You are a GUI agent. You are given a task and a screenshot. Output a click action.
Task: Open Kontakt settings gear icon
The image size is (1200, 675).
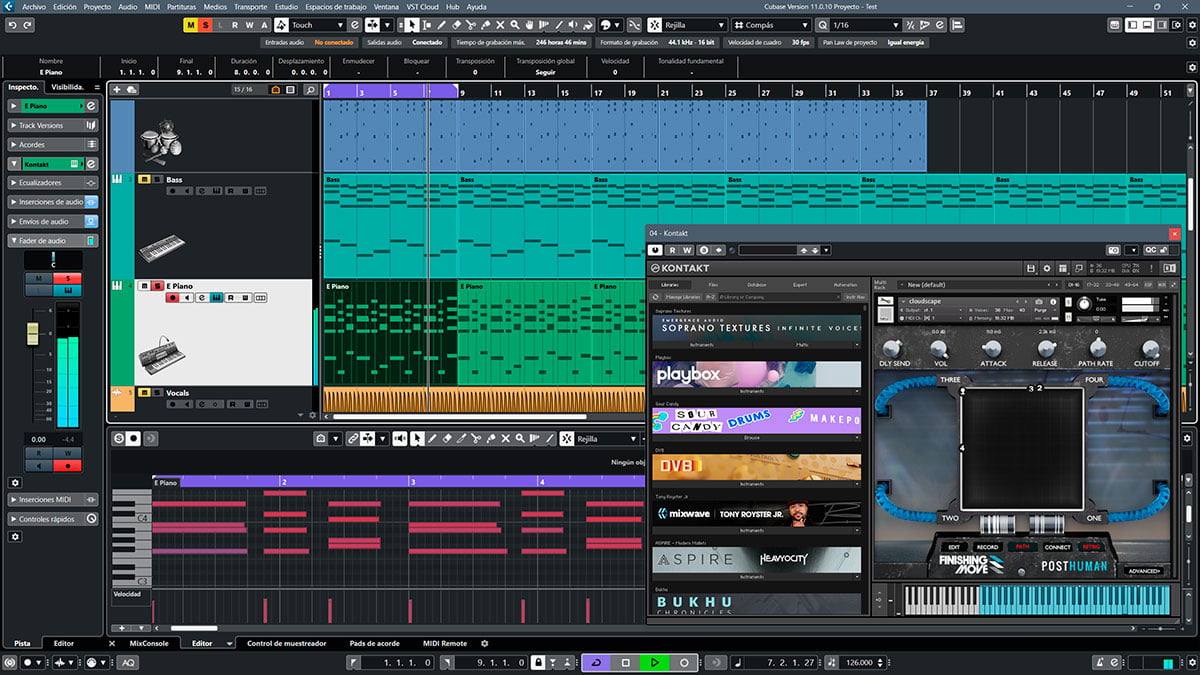click(1047, 268)
